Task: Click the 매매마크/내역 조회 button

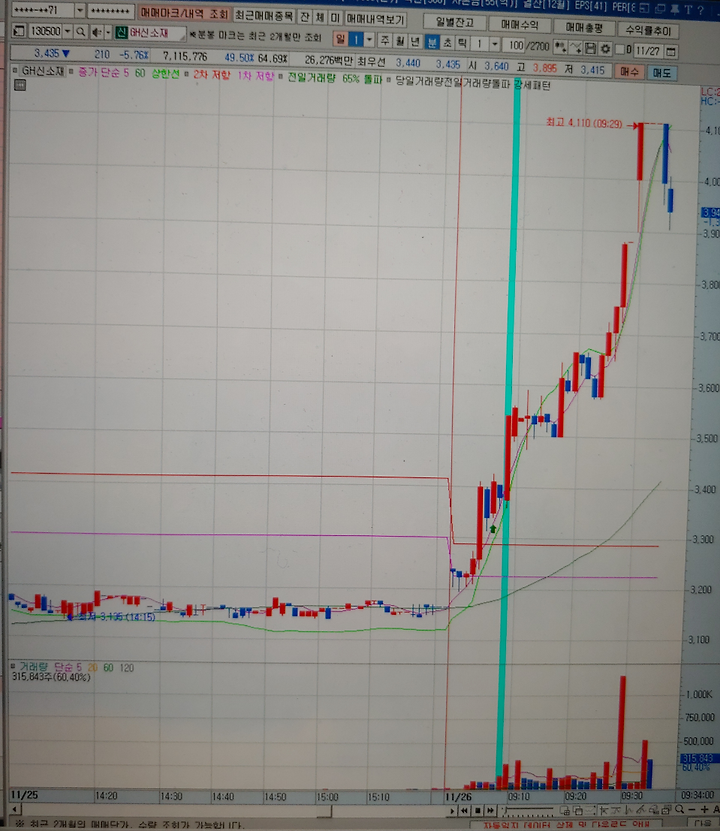Action: click(184, 13)
